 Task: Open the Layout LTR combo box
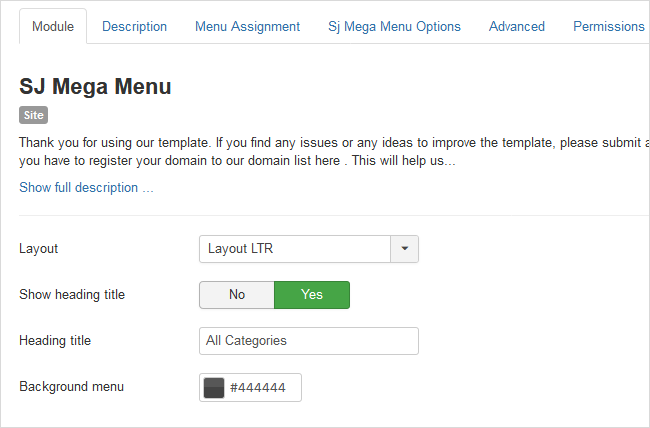tap(295, 248)
